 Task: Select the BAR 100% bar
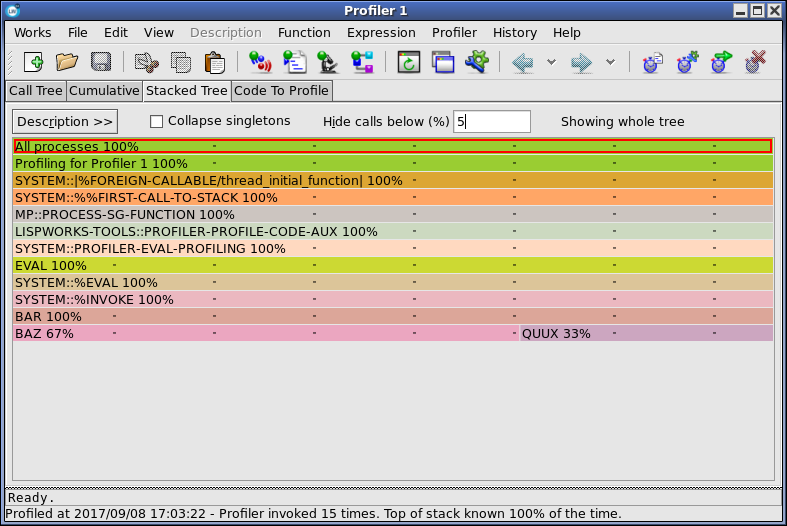coord(392,317)
